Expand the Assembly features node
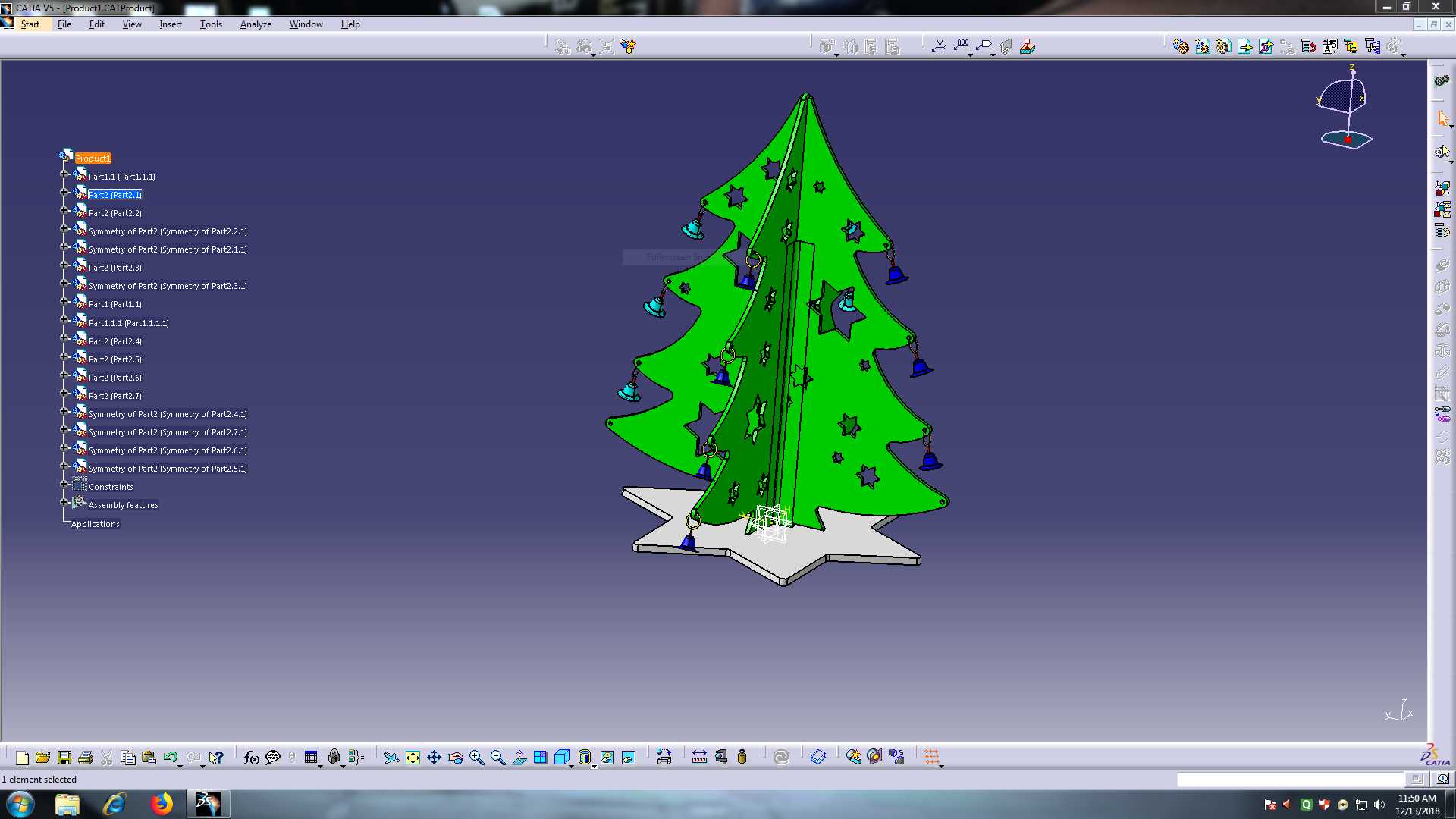 (x=64, y=503)
